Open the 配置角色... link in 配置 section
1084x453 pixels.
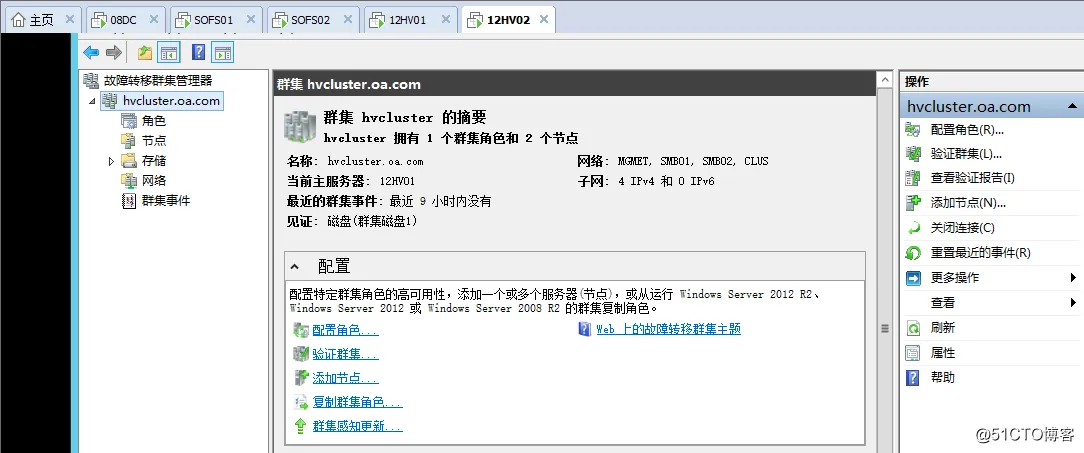coord(346,331)
